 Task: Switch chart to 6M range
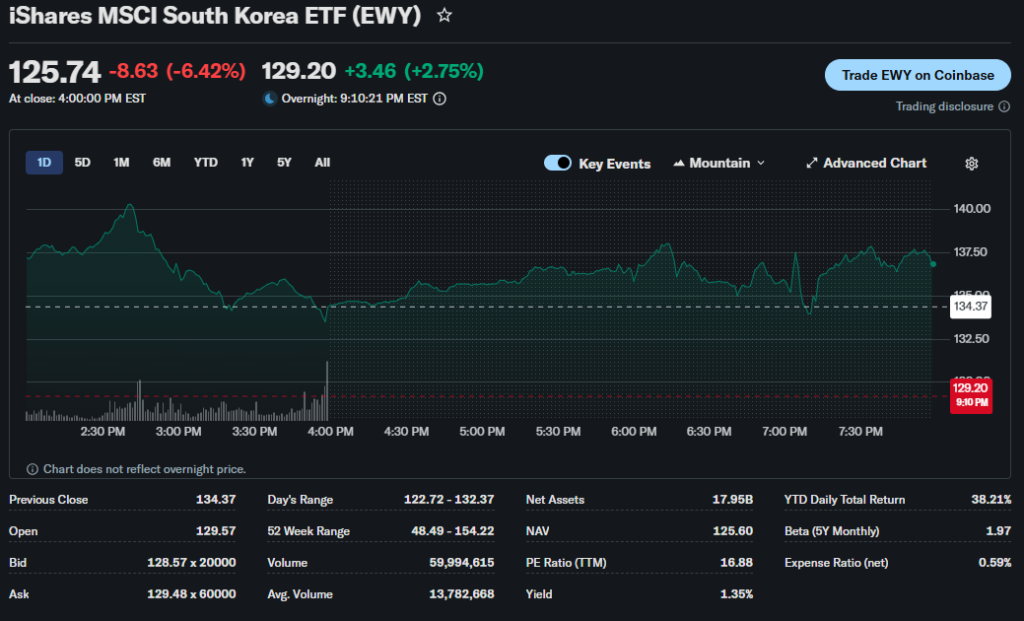(x=161, y=163)
